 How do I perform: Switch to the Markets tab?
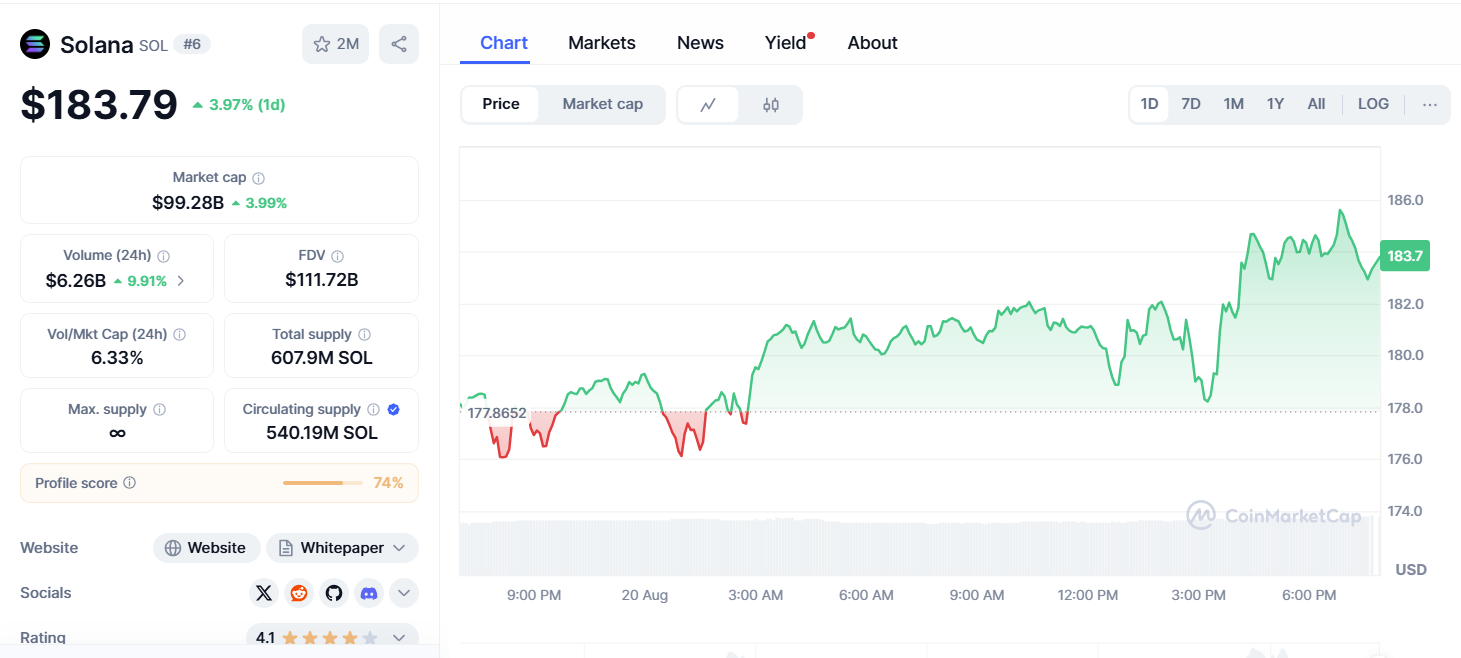pyautogui.click(x=601, y=42)
